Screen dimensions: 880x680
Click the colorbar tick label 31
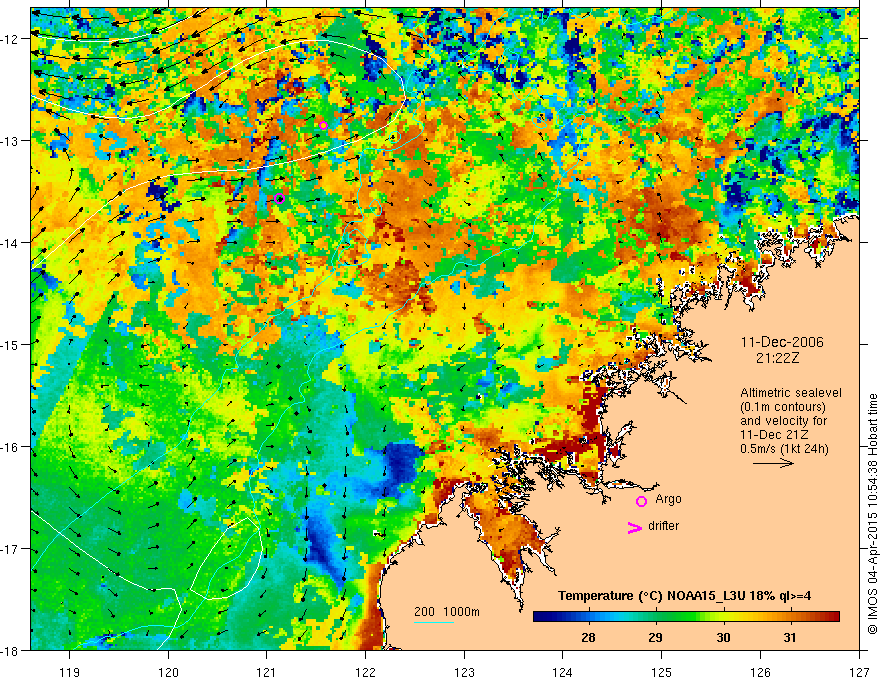pos(790,637)
